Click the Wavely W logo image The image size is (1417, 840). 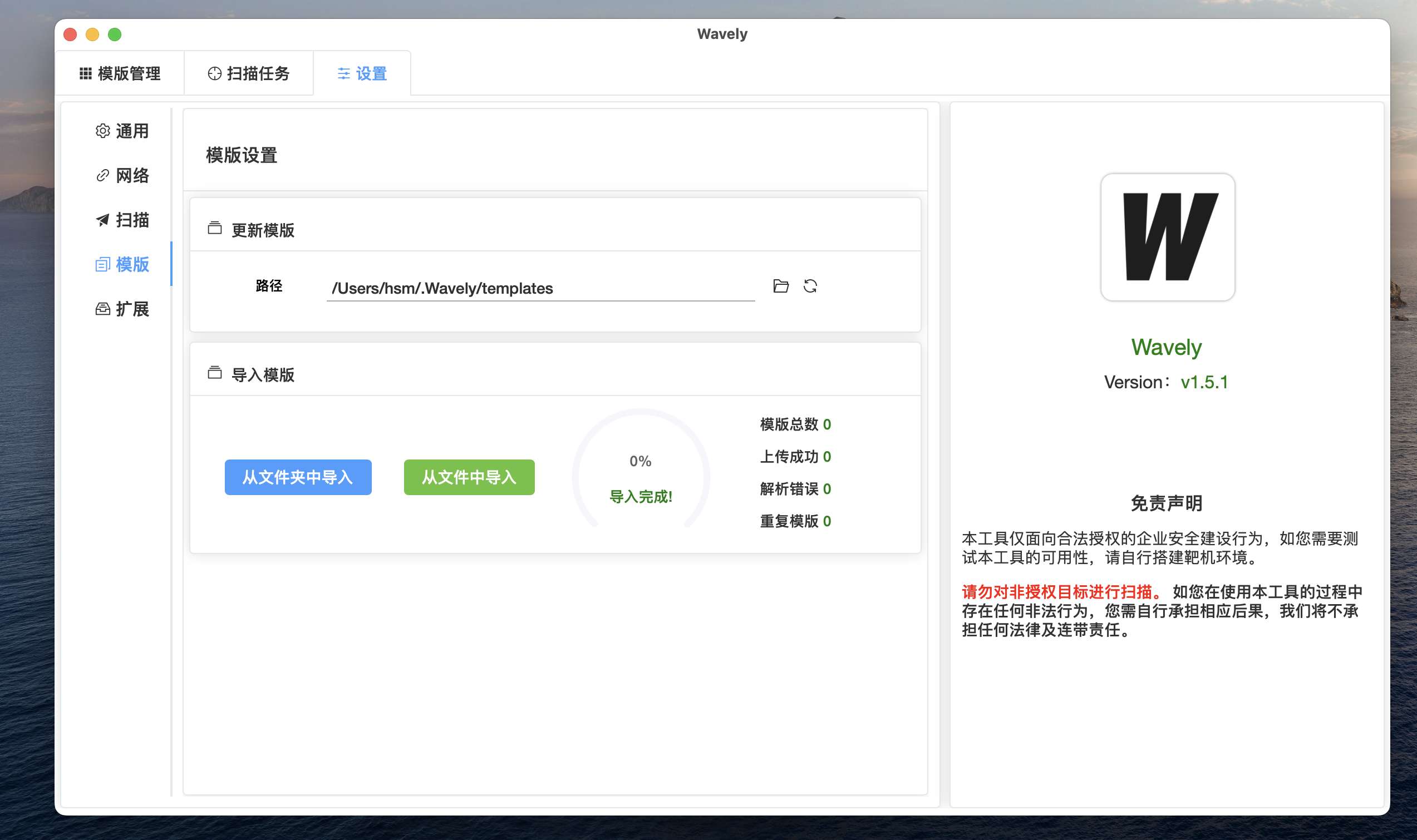pos(1167,236)
